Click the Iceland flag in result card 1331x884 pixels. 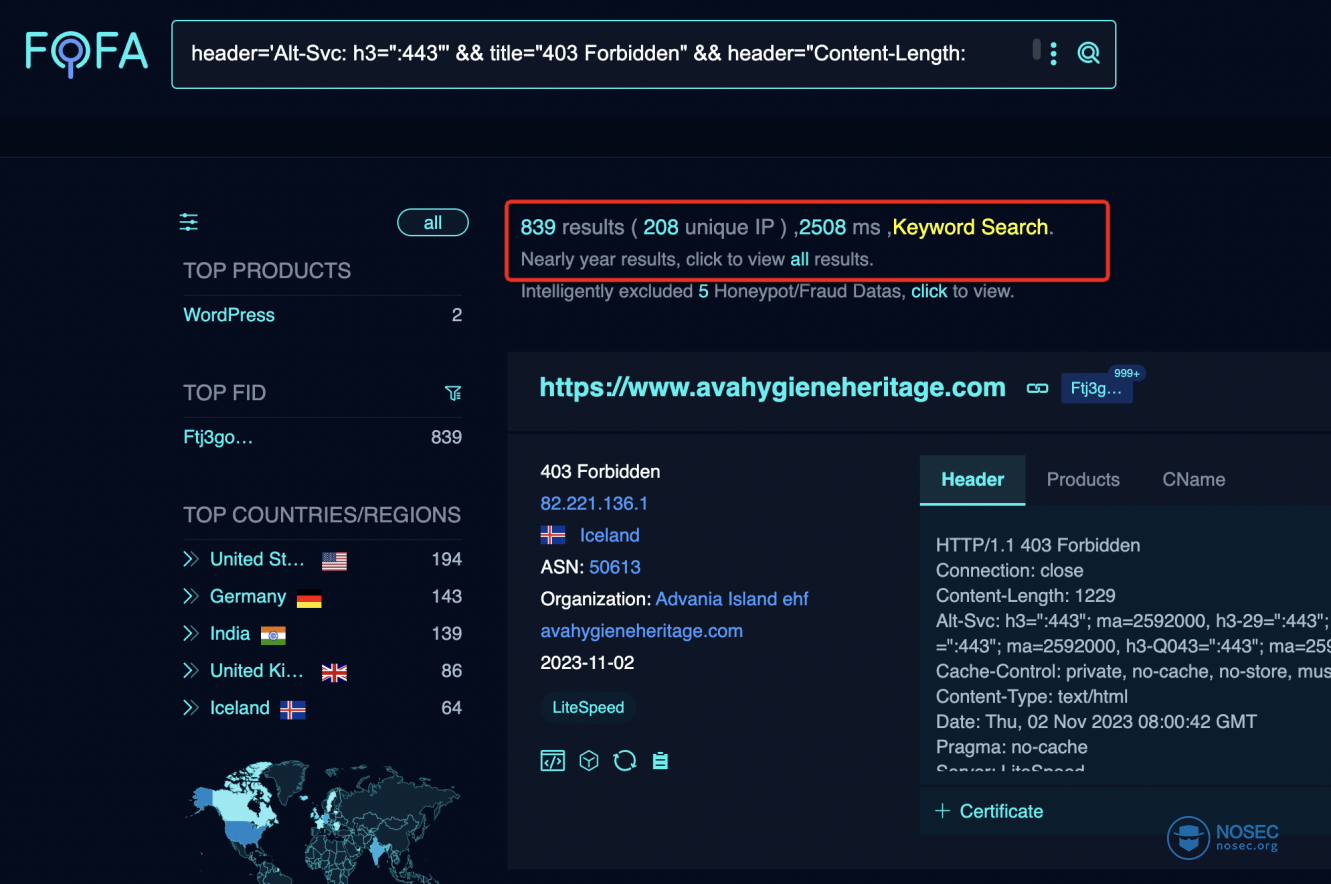pos(552,535)
